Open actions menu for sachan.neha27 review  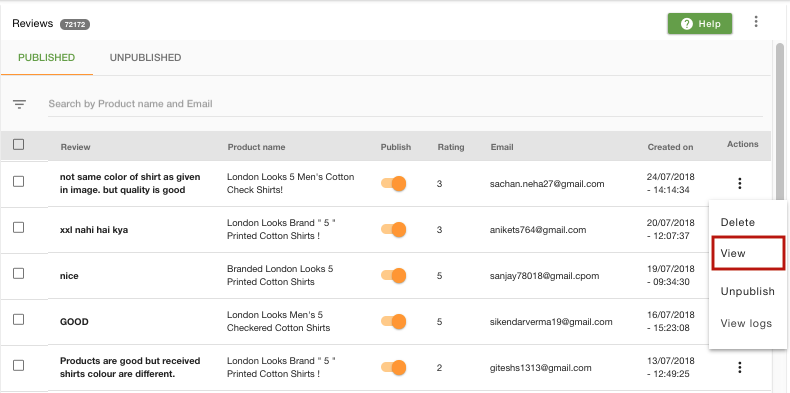click(740, 183)
